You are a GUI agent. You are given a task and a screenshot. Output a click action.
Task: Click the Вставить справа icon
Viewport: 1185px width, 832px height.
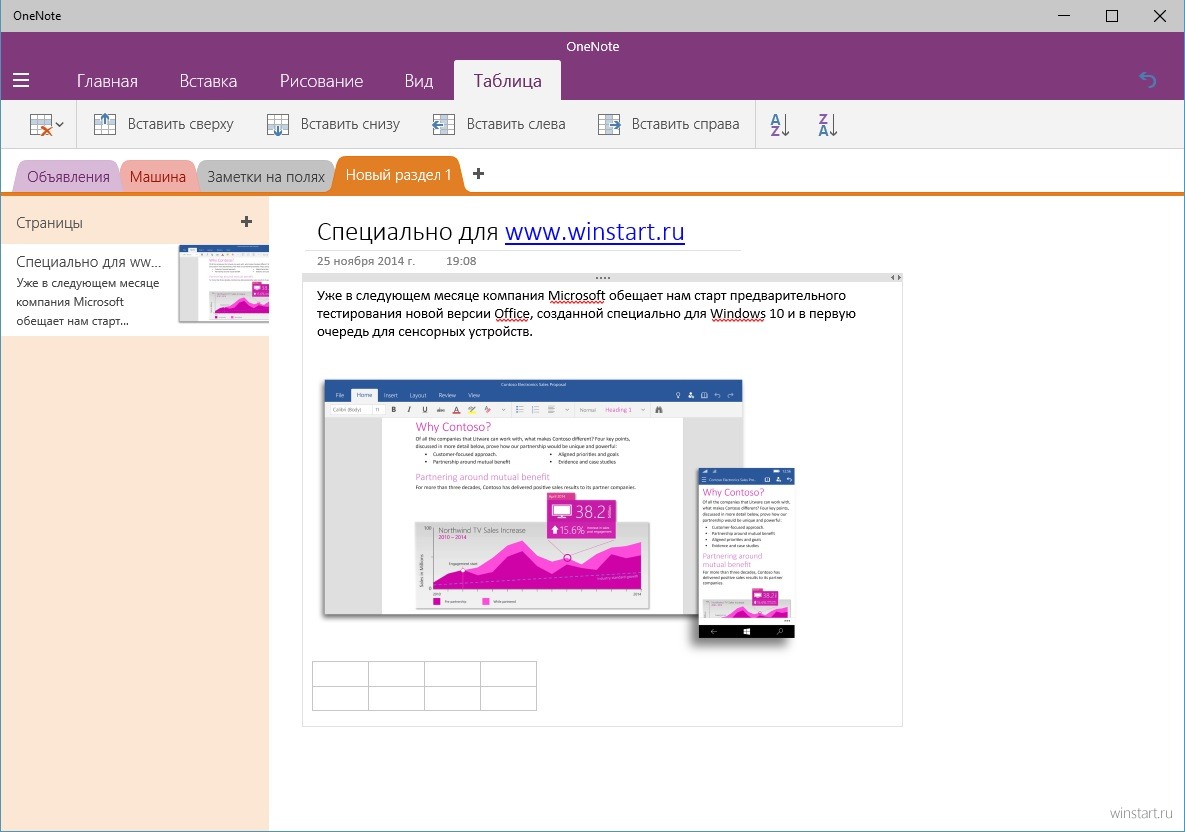pos(609,124)
